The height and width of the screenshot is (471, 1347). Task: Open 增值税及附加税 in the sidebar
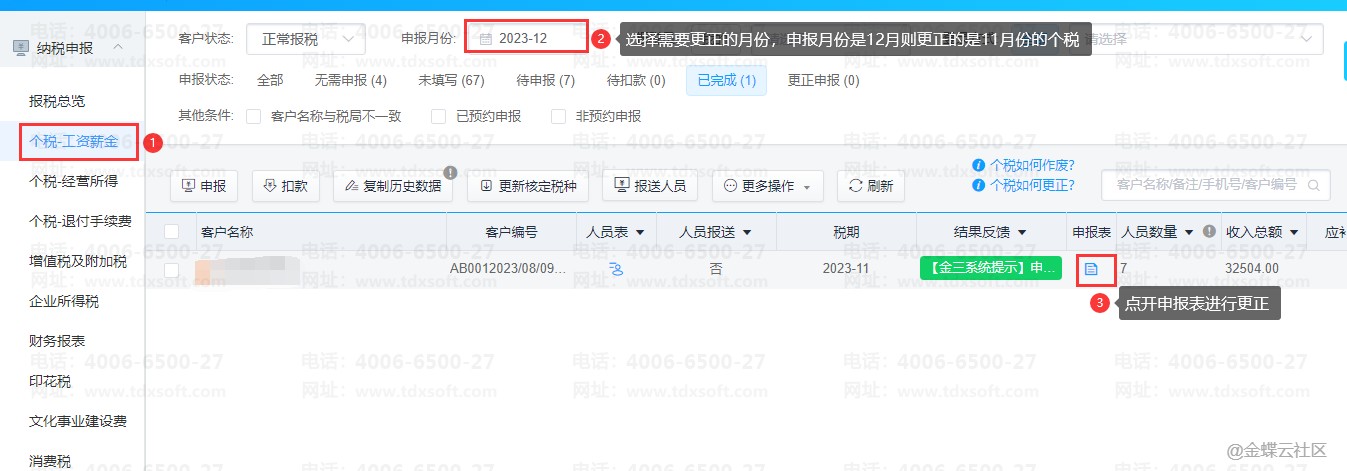(x=78, y=261)
